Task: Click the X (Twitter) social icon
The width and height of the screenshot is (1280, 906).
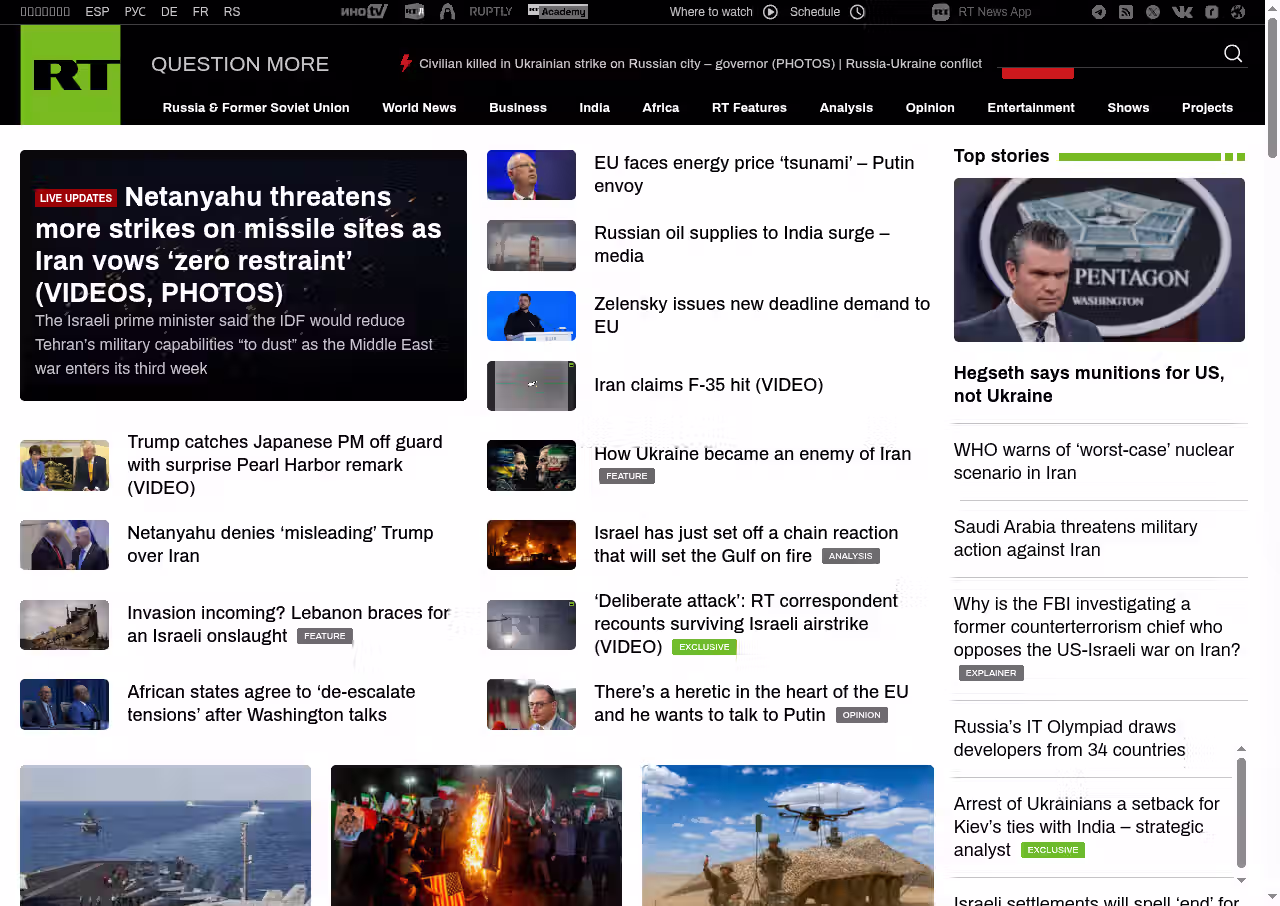Action: 1153,12
